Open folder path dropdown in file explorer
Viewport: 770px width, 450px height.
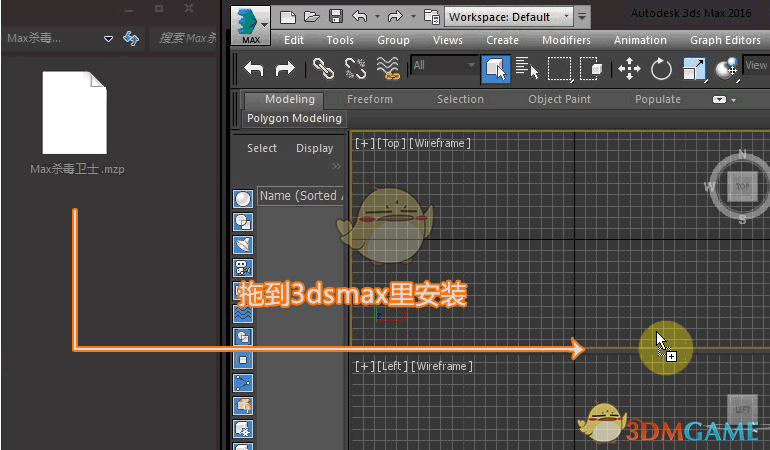tap(108, 38)
